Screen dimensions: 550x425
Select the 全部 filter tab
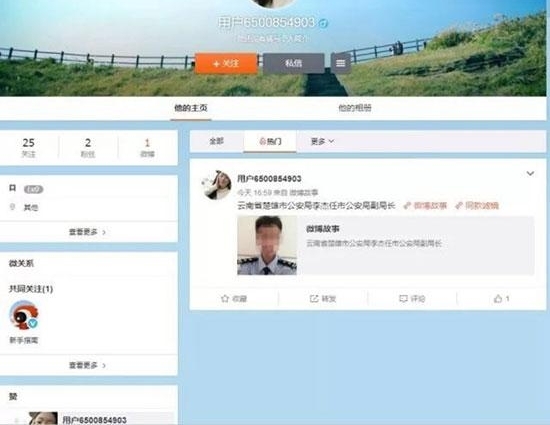216,141
